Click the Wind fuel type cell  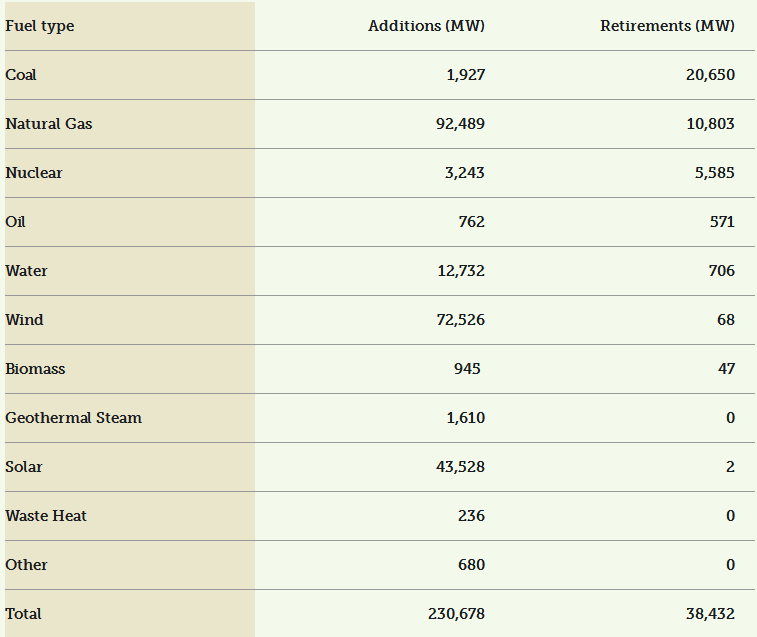pos(24,320)
